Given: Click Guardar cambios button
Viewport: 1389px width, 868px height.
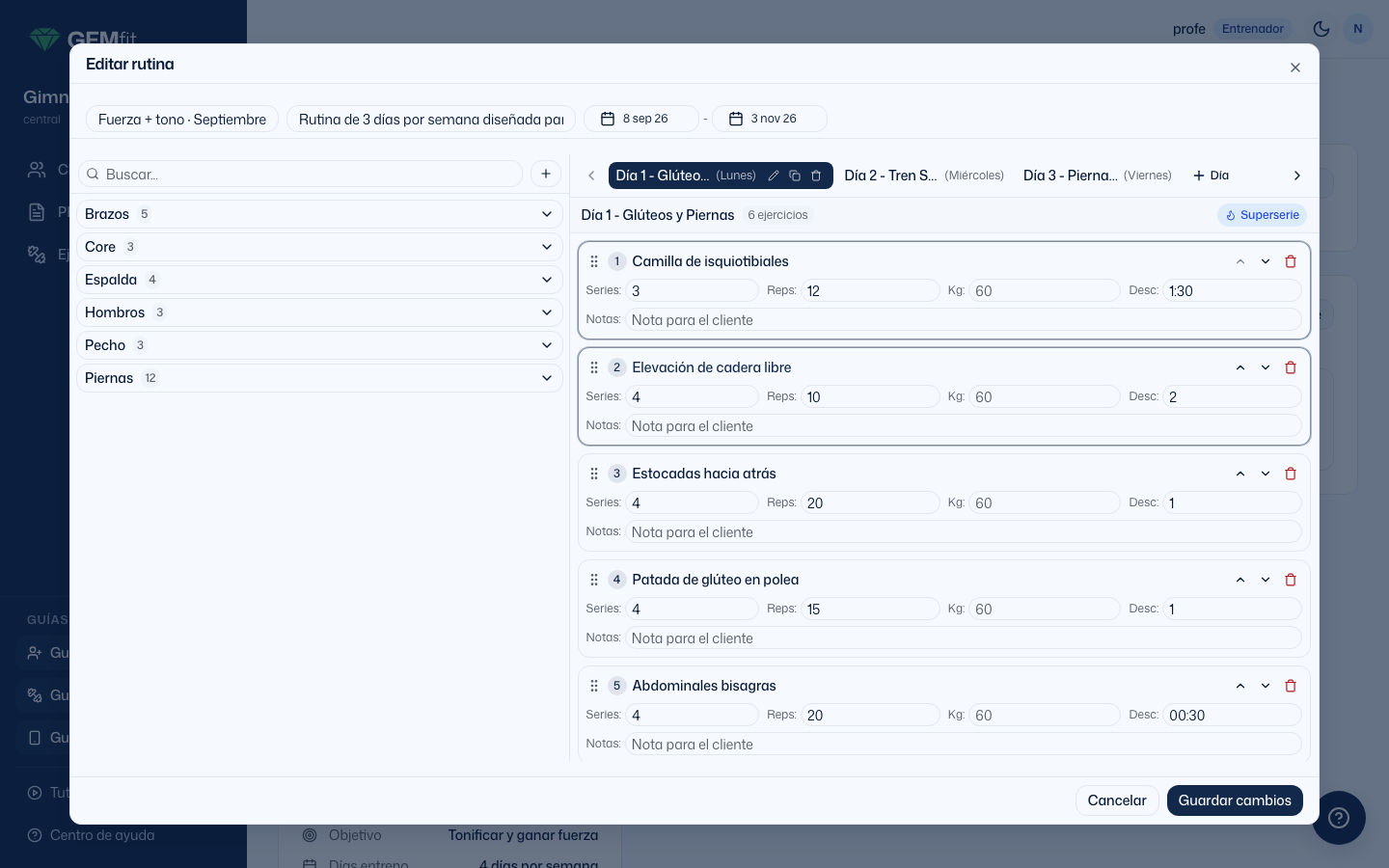Looking at the screenshot, I should tap(1235, 800).
